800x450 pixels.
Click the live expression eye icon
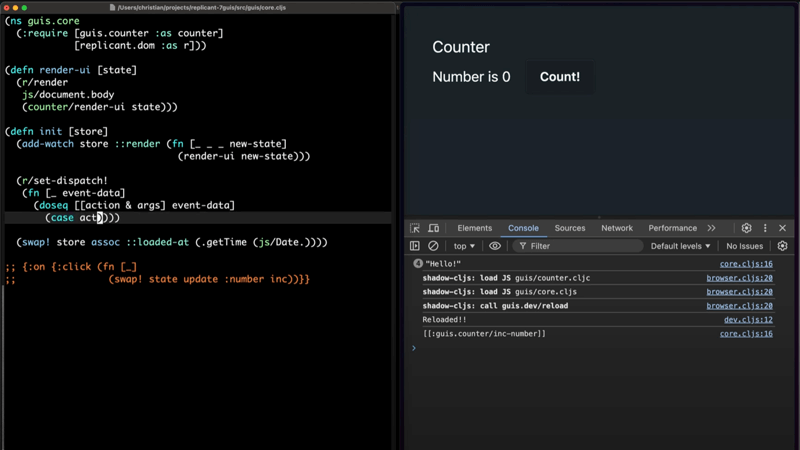(x=495, y=246)
